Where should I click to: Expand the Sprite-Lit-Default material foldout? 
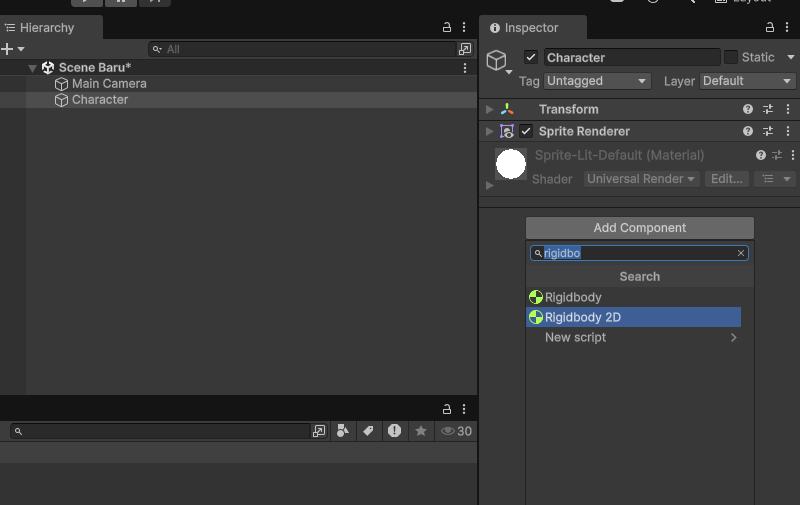click(x=489, y=186)
